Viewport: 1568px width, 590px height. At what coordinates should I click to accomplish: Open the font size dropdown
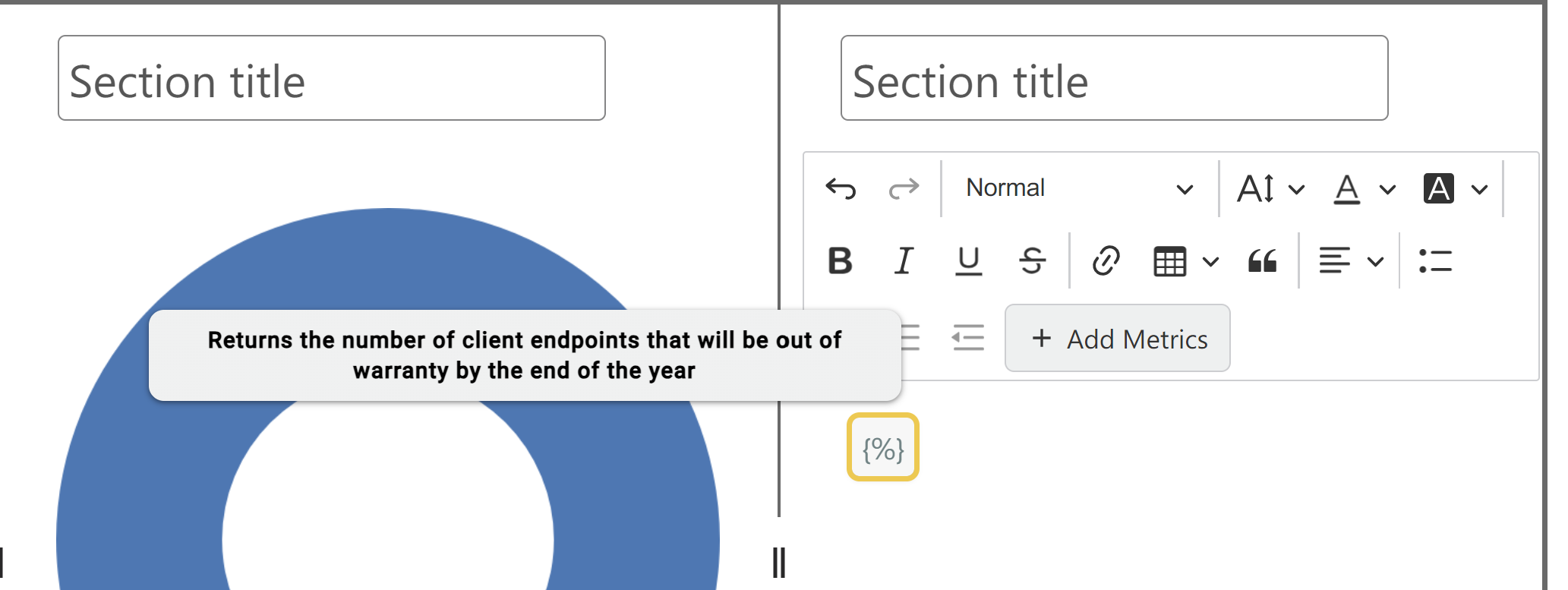click(x=1270, y=188)
